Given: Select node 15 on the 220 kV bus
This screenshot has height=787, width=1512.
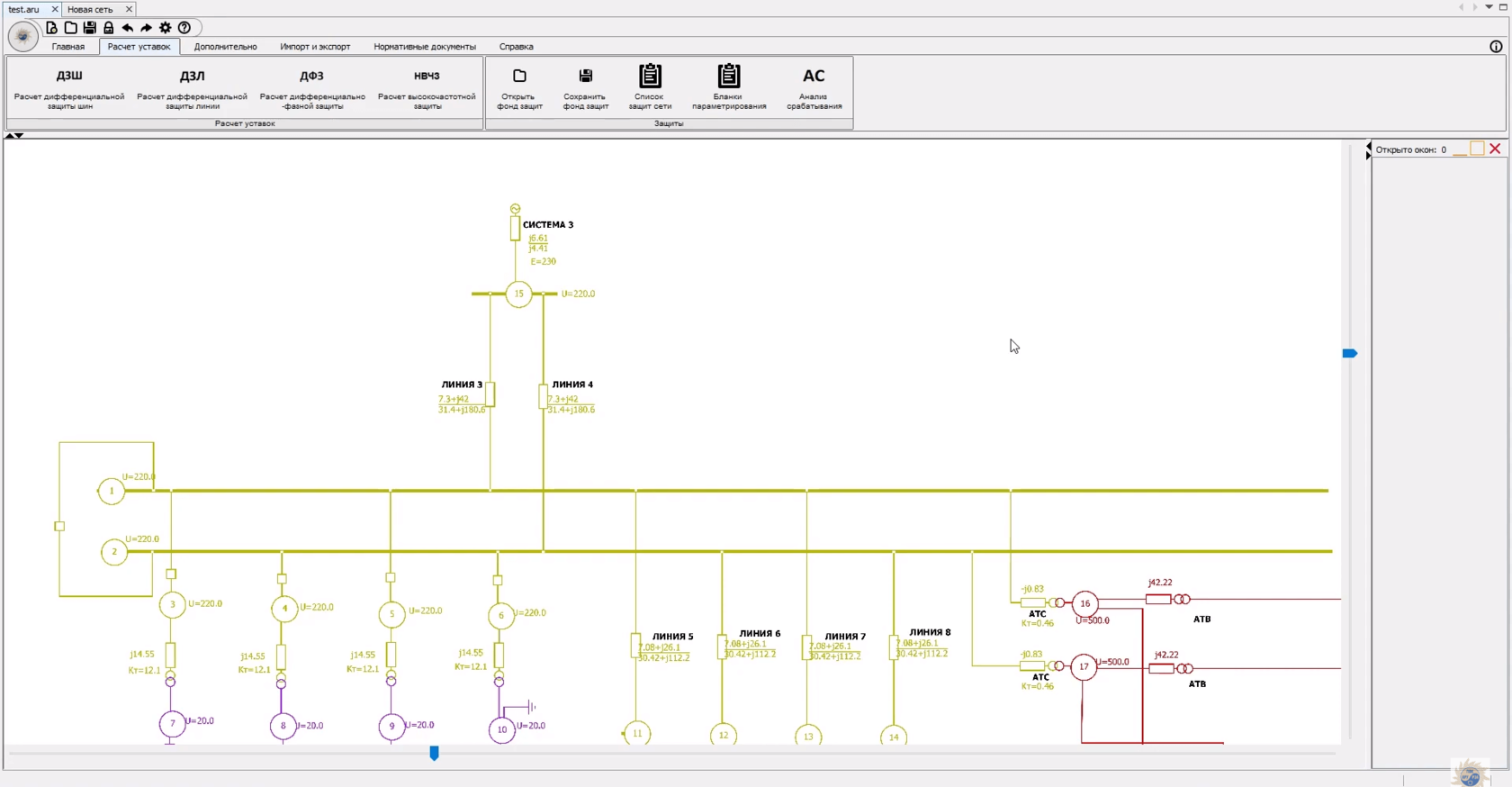Looking at the screenshot, I should click(519, 294).
